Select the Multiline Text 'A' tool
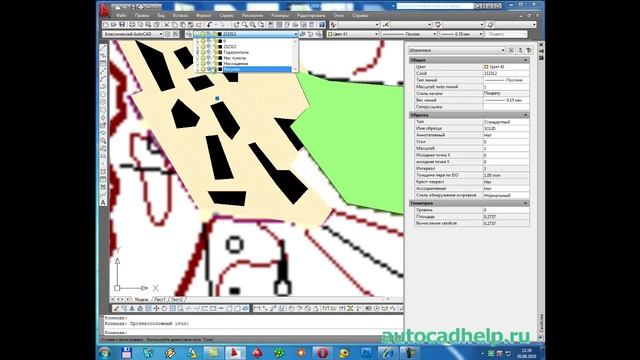 click(103, 202)
